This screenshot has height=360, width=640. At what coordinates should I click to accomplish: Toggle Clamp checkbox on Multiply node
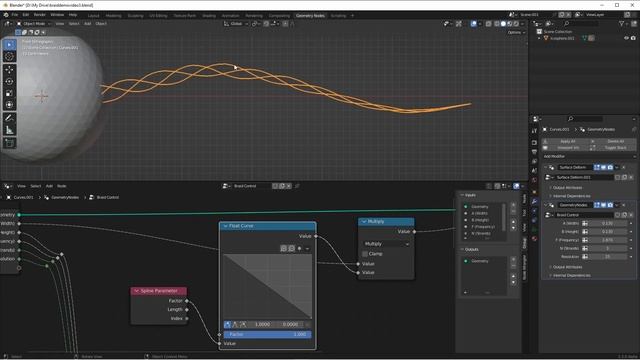[365, 254]
